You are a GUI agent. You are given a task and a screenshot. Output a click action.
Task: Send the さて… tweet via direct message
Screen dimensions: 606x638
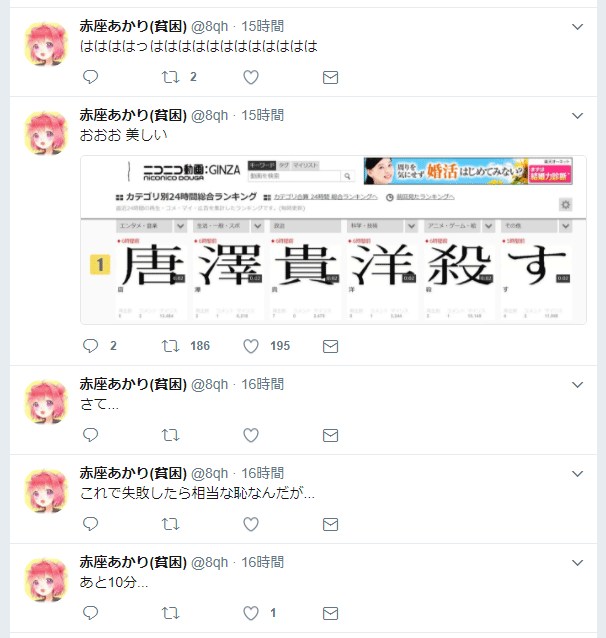click(x=330, y=435)
